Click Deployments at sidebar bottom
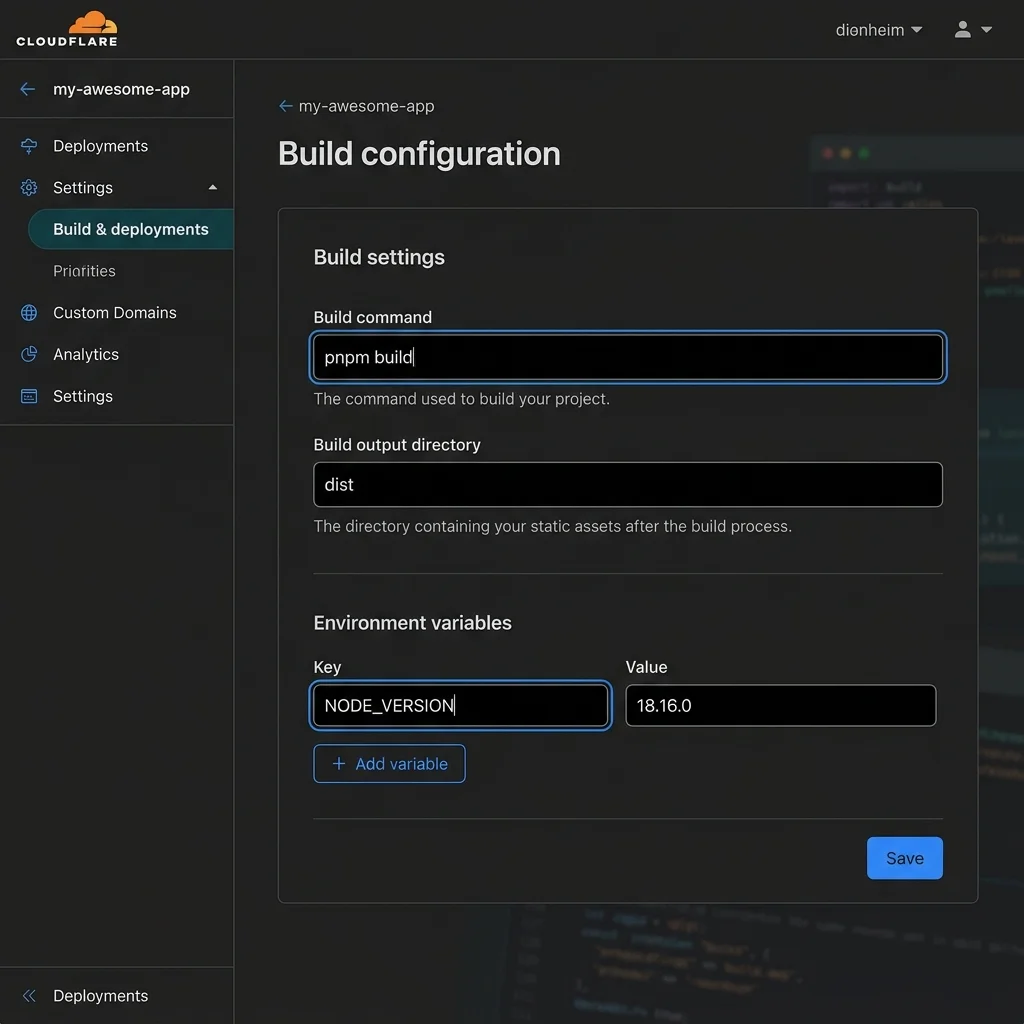The height and width of the screenshot is (1024, 1024). point(101,995)
